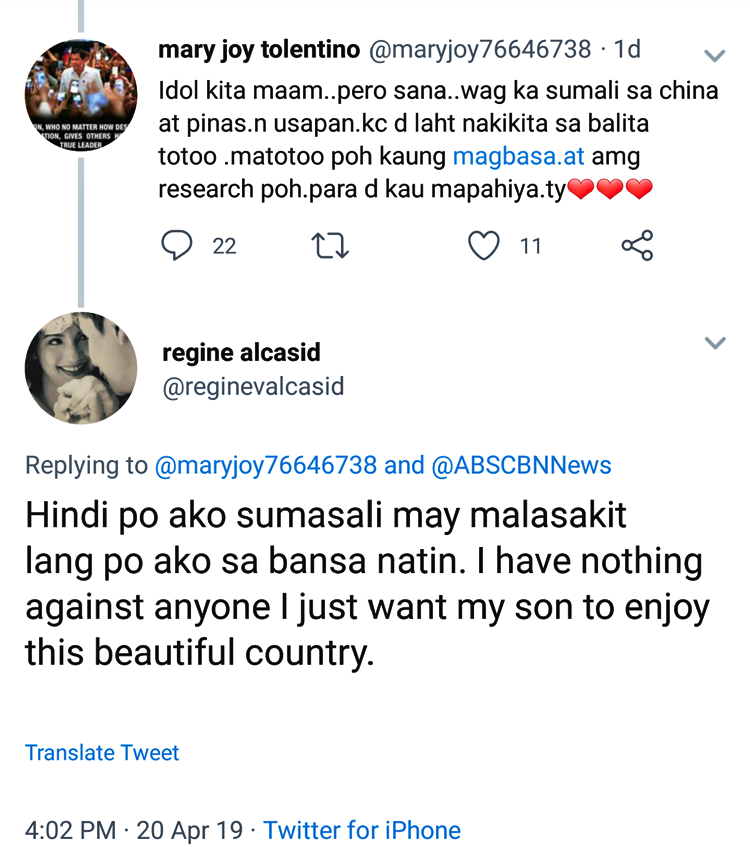Click the 22 replies count
The height and width of the screenshot is (847, 750).
pyautogui.click(x=224, y=246)
